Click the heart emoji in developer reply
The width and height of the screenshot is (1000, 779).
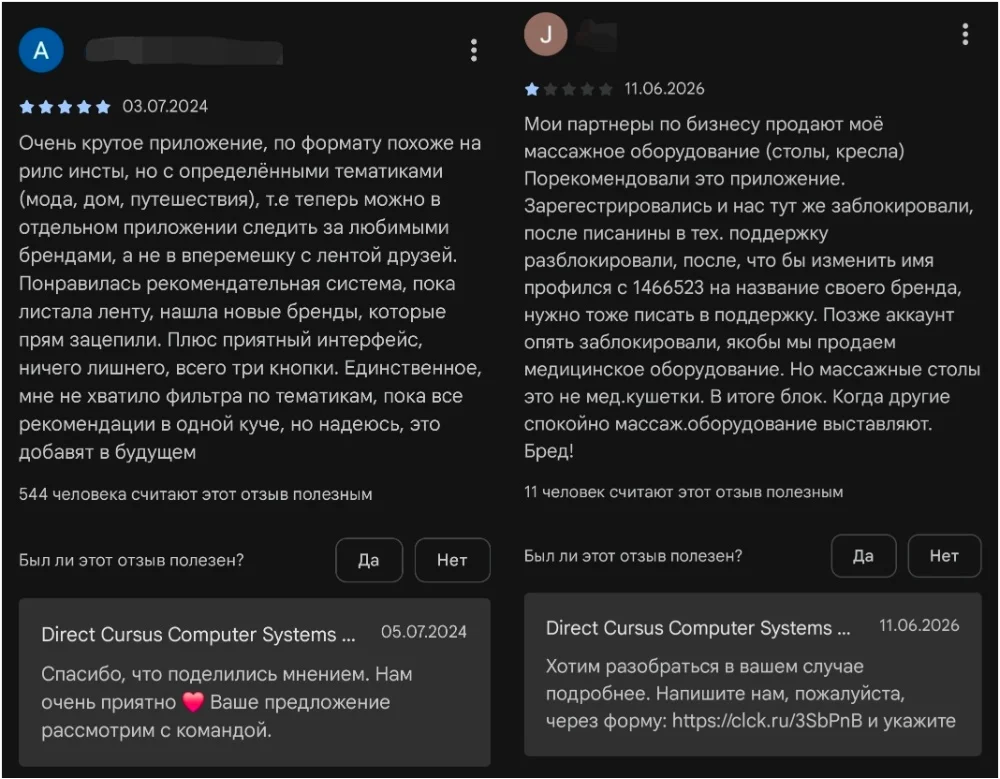click(193, 702)
